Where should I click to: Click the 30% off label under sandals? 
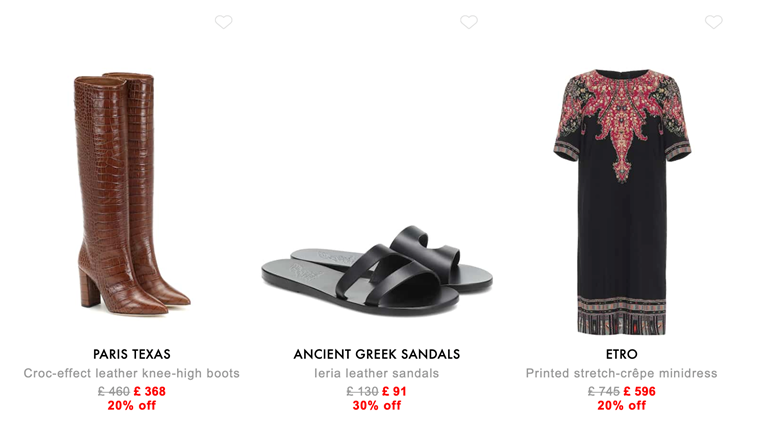pyautogui.click(x=377, y=406)
